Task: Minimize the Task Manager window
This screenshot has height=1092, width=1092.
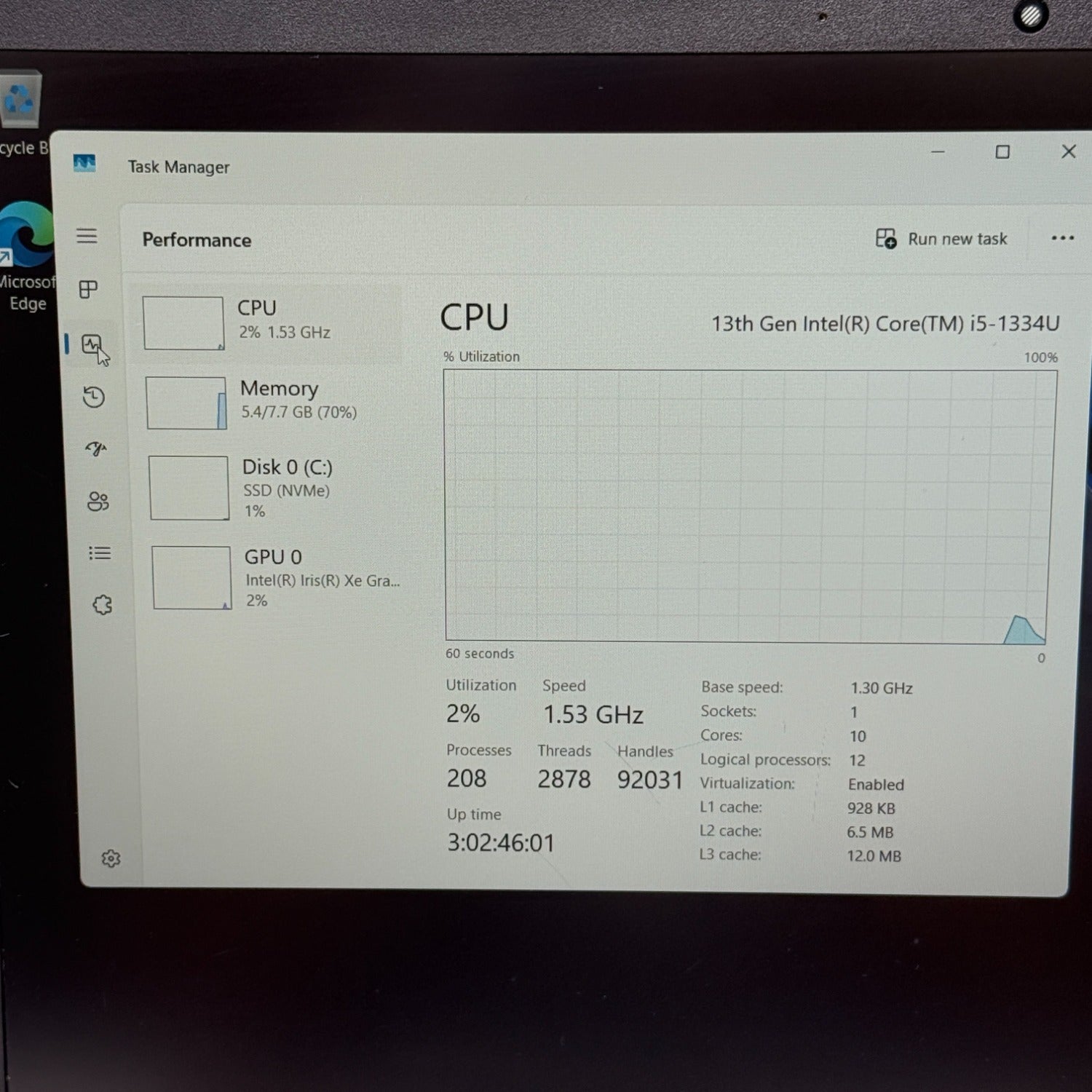Action: click(x=938, y=152)
